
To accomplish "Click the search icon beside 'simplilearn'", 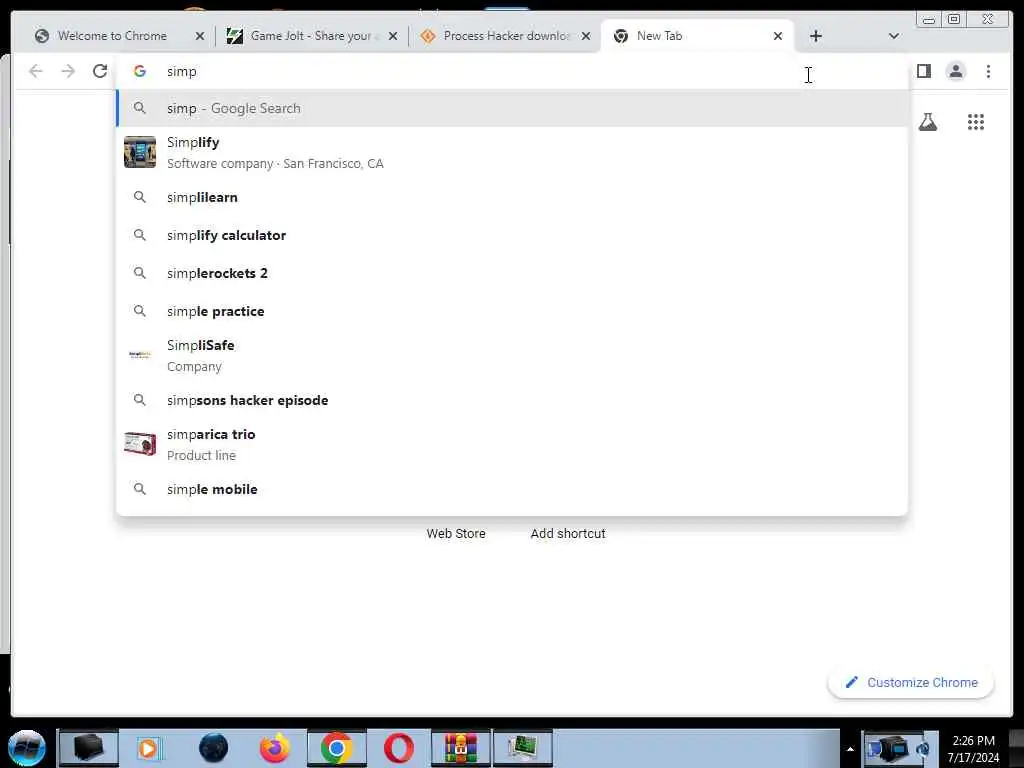I will [140, 197].
